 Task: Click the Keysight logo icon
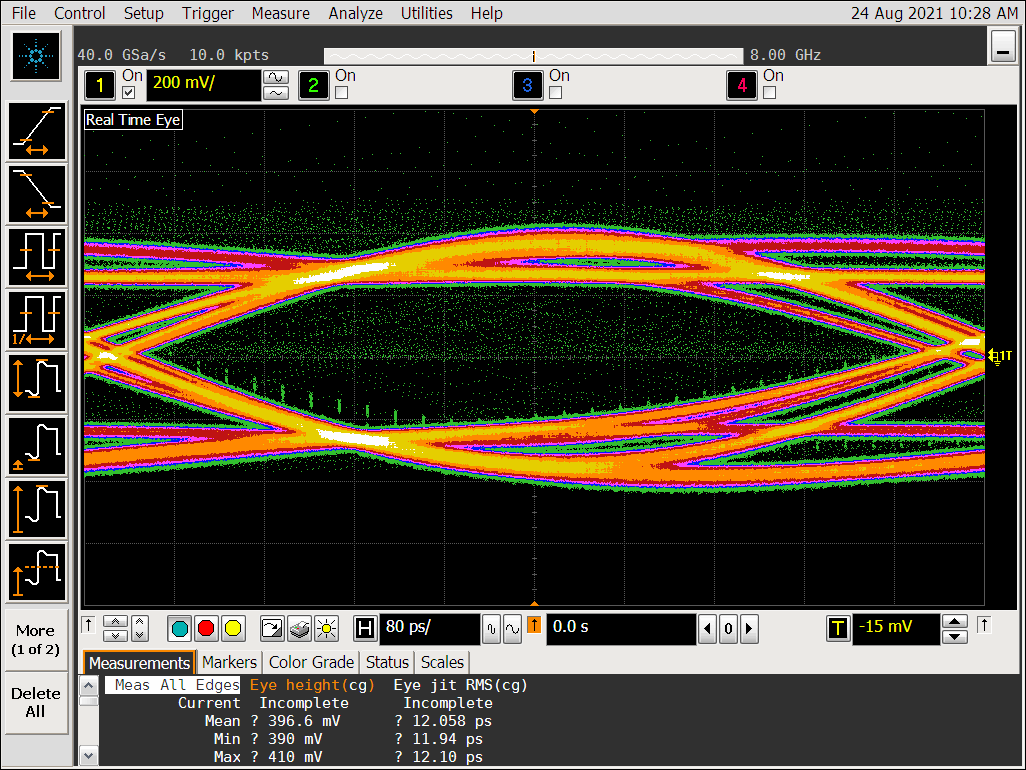(x=37, y=56)
